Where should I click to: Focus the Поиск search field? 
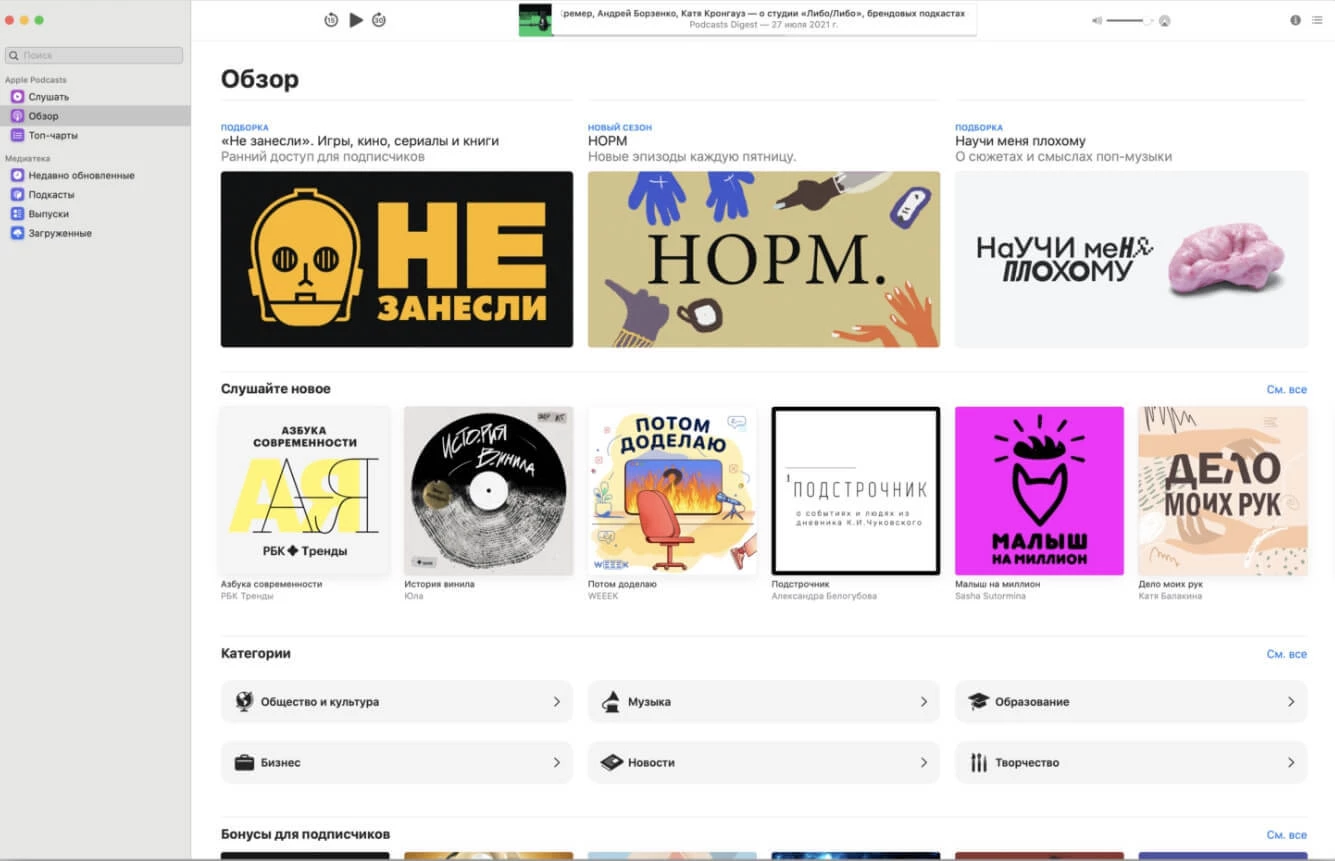pos(94,56)
